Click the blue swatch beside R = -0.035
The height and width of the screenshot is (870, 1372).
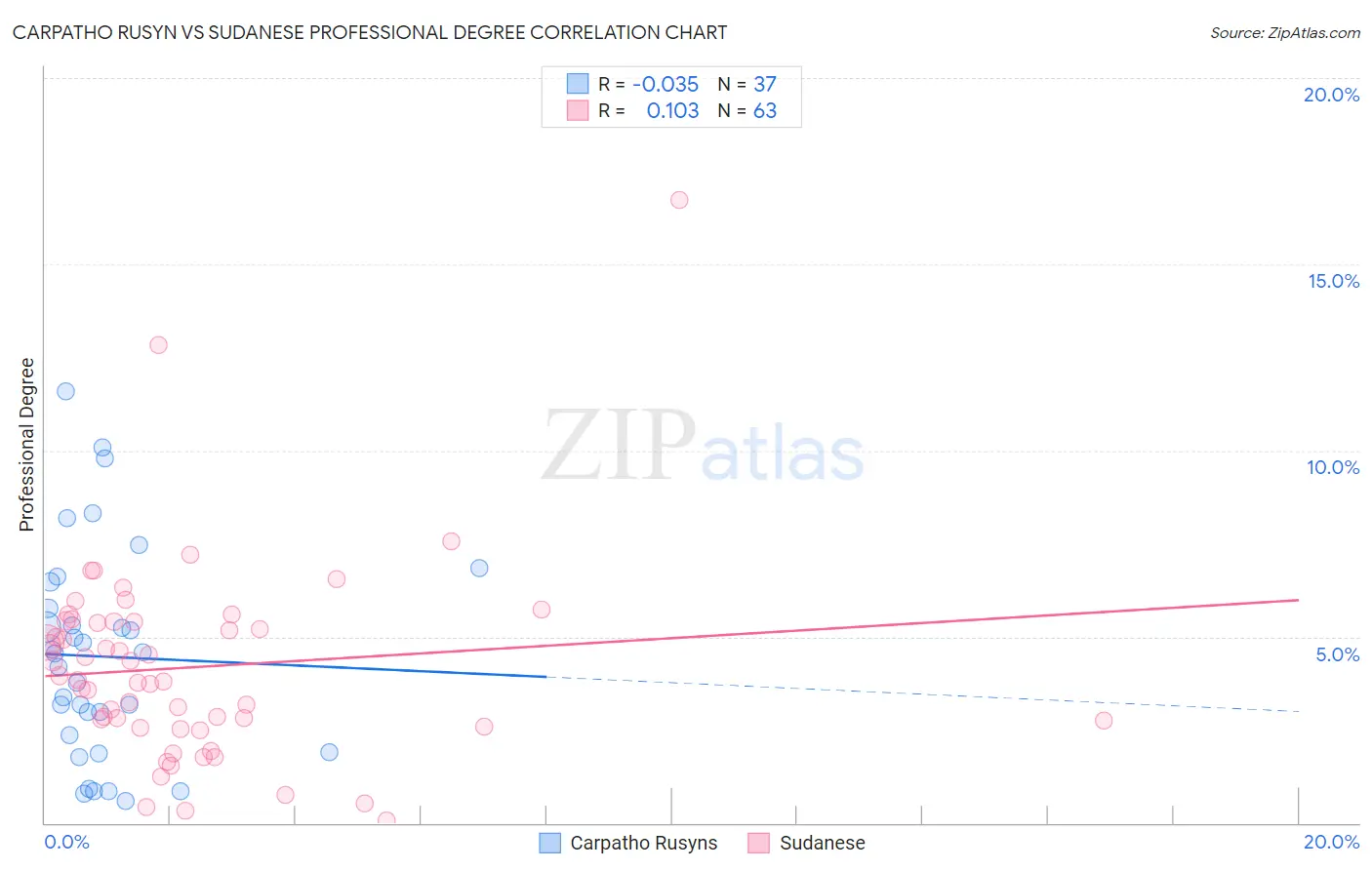578,84
